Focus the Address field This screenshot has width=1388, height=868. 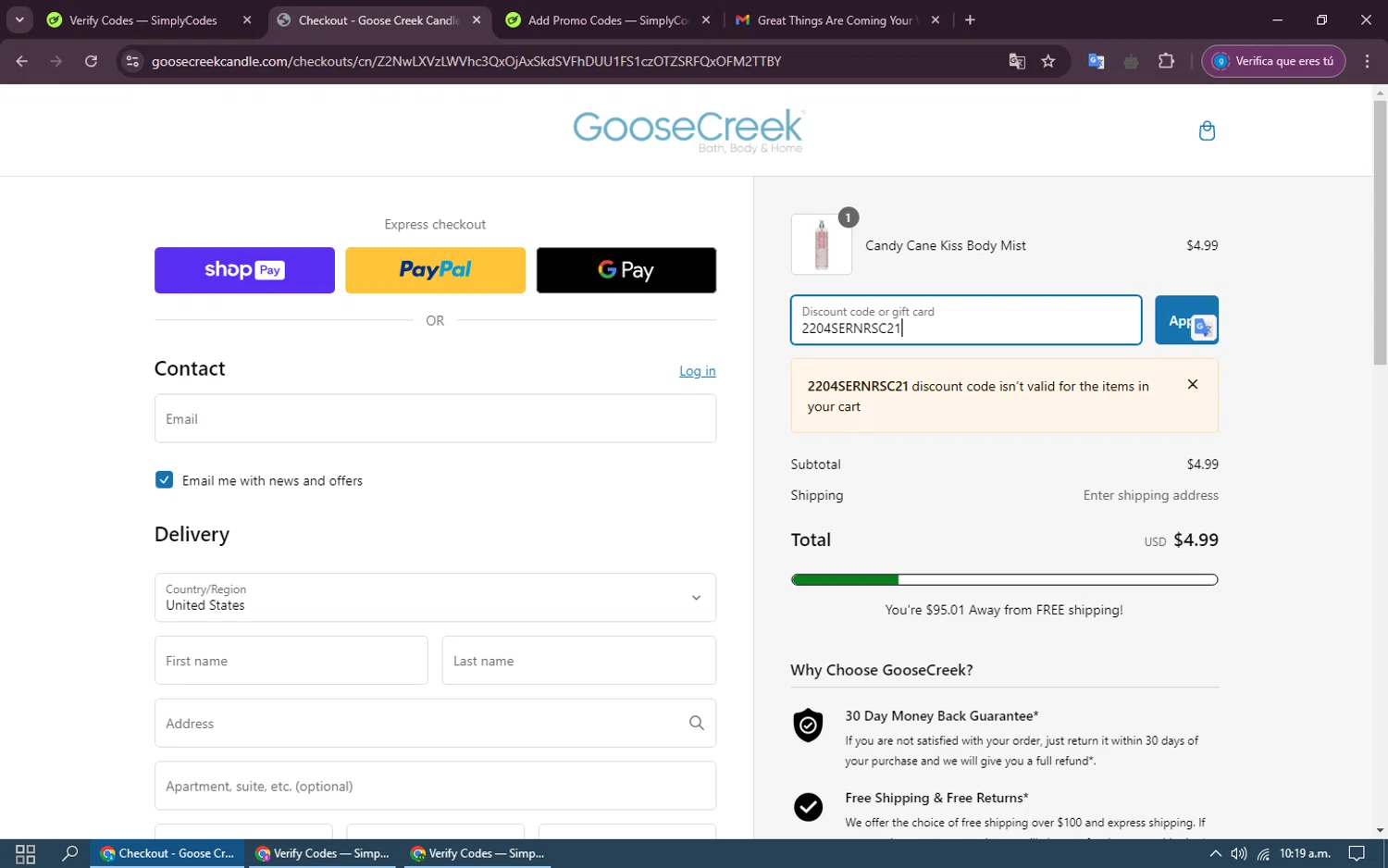(435, 723)
